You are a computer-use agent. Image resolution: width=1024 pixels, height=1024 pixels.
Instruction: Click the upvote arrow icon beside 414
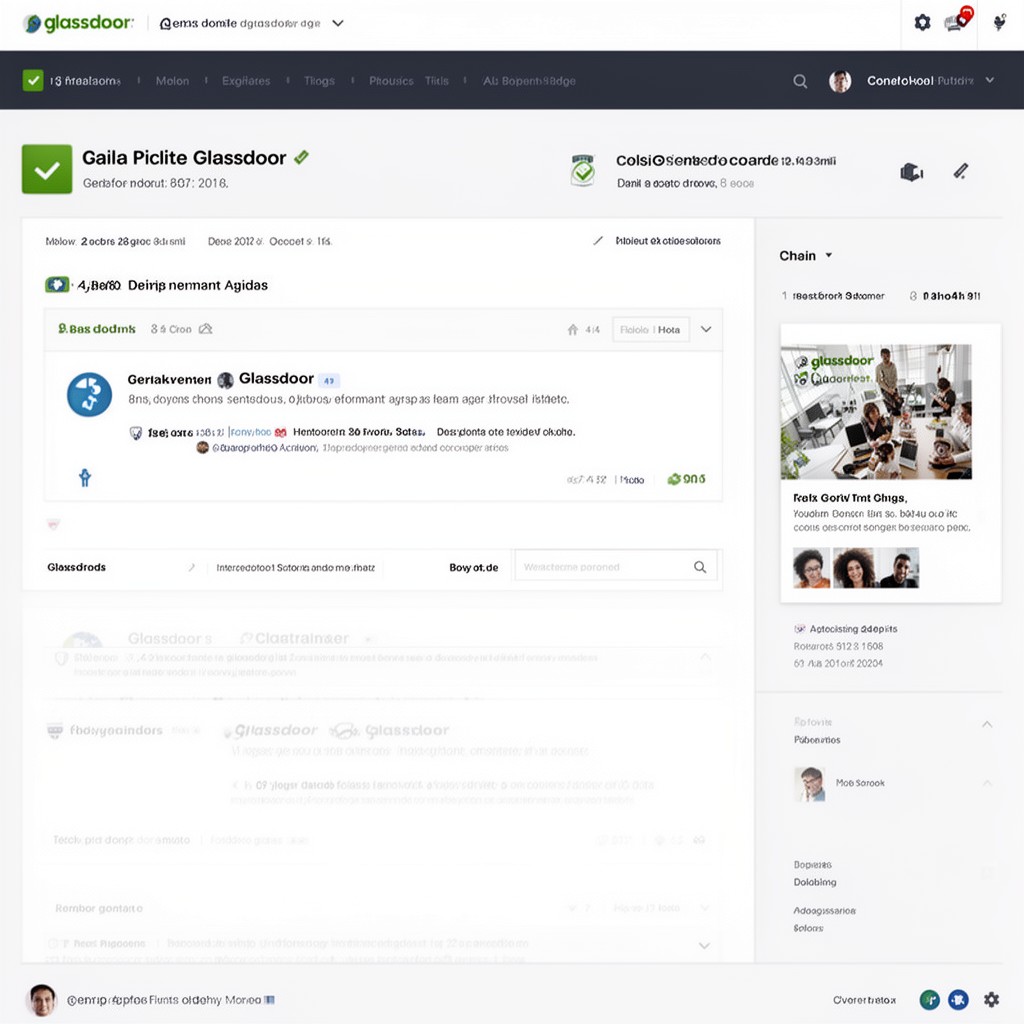[x=572, y=329]
